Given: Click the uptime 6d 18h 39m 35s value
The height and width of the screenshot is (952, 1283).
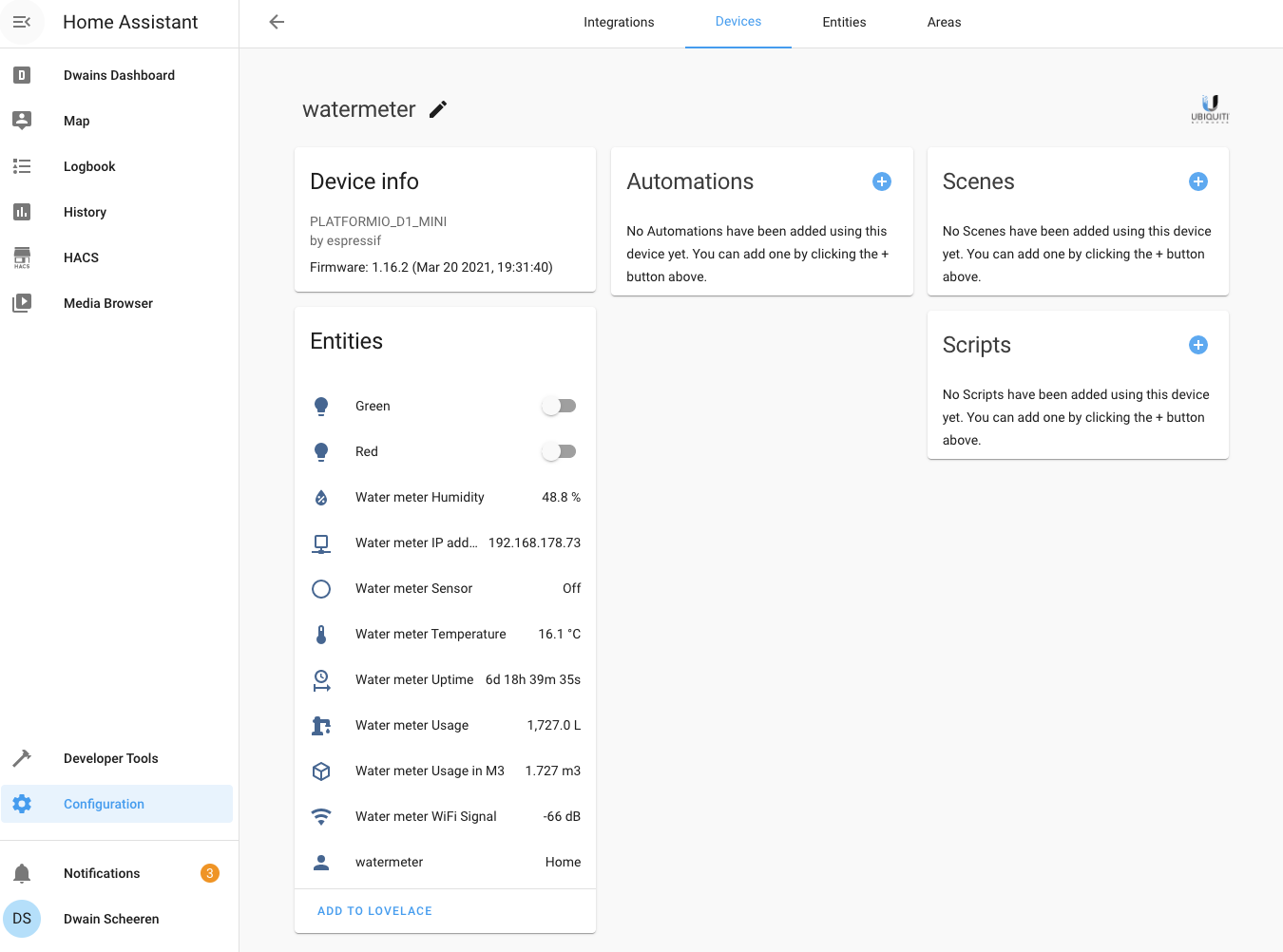Looking at the screenshot, I should 532,679.
